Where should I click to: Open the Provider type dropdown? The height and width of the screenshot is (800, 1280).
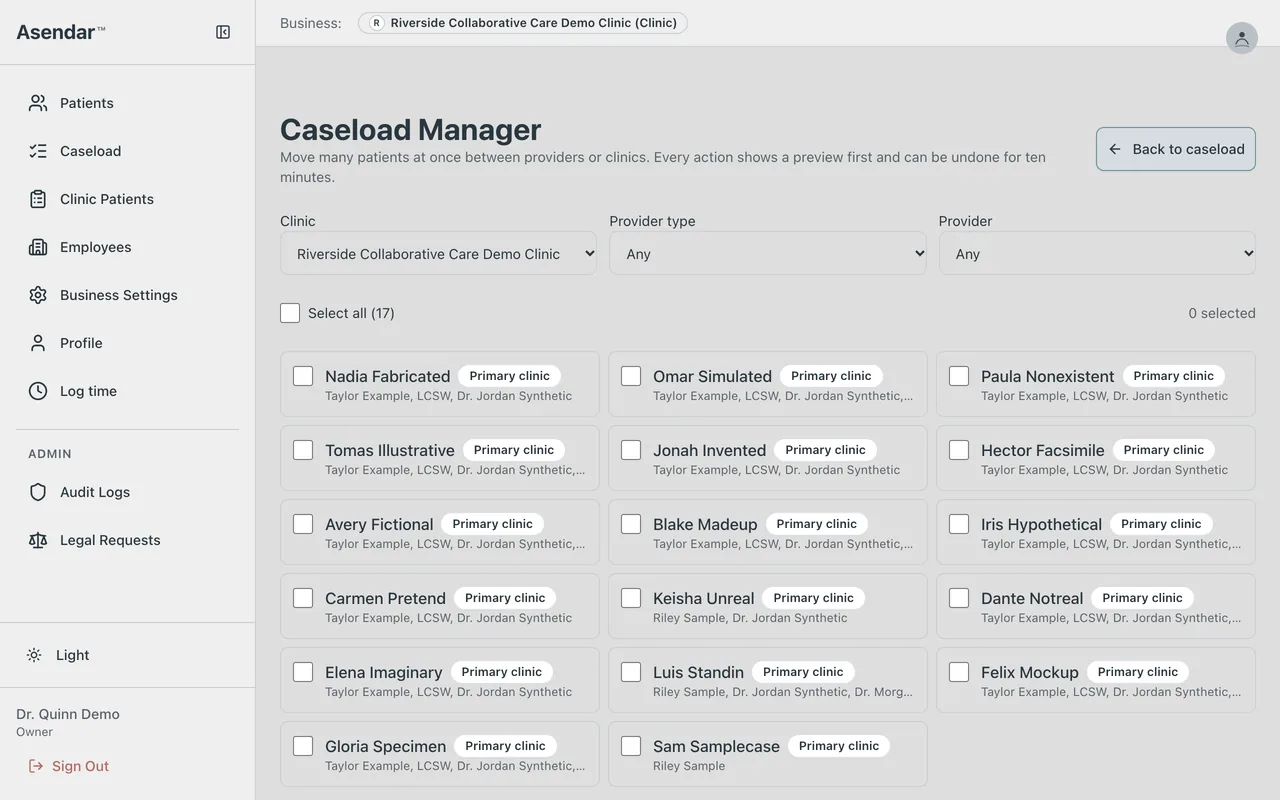click(768, 254)
